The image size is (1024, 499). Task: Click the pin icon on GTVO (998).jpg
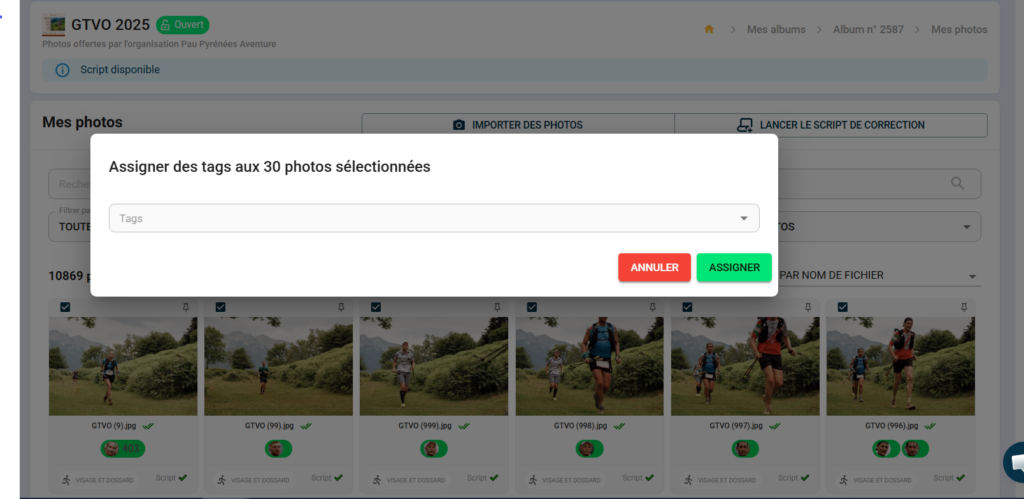pos(652,307)
